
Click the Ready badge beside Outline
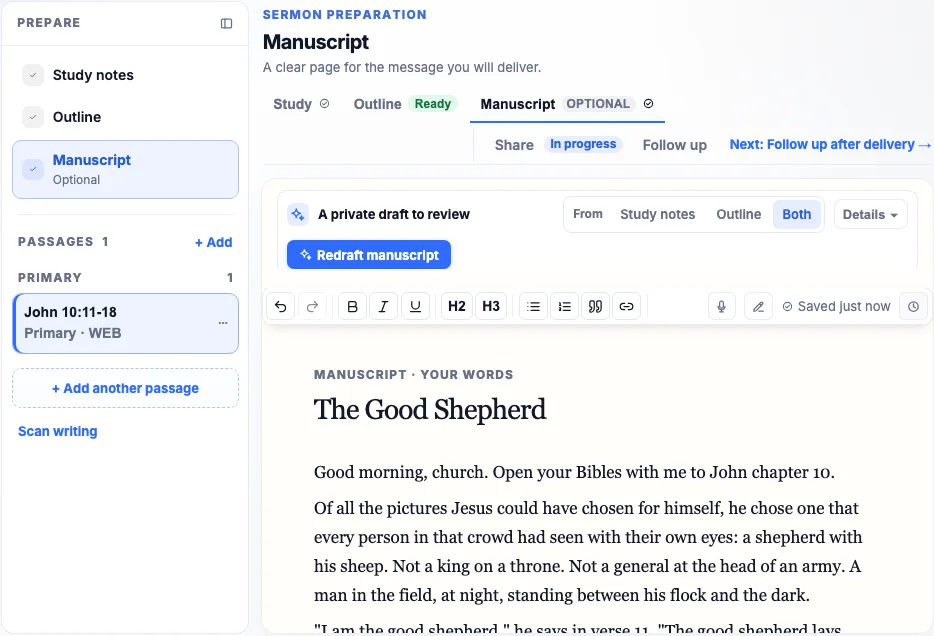click(x=432, y=104)
